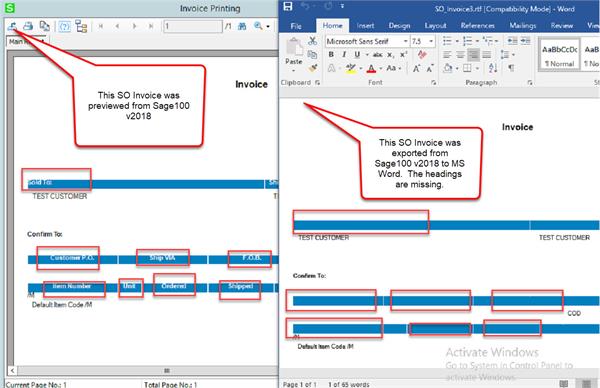Undo last action in Word
Image resolution: width=600 pixels, height=388 pixels.
(305, 7)
